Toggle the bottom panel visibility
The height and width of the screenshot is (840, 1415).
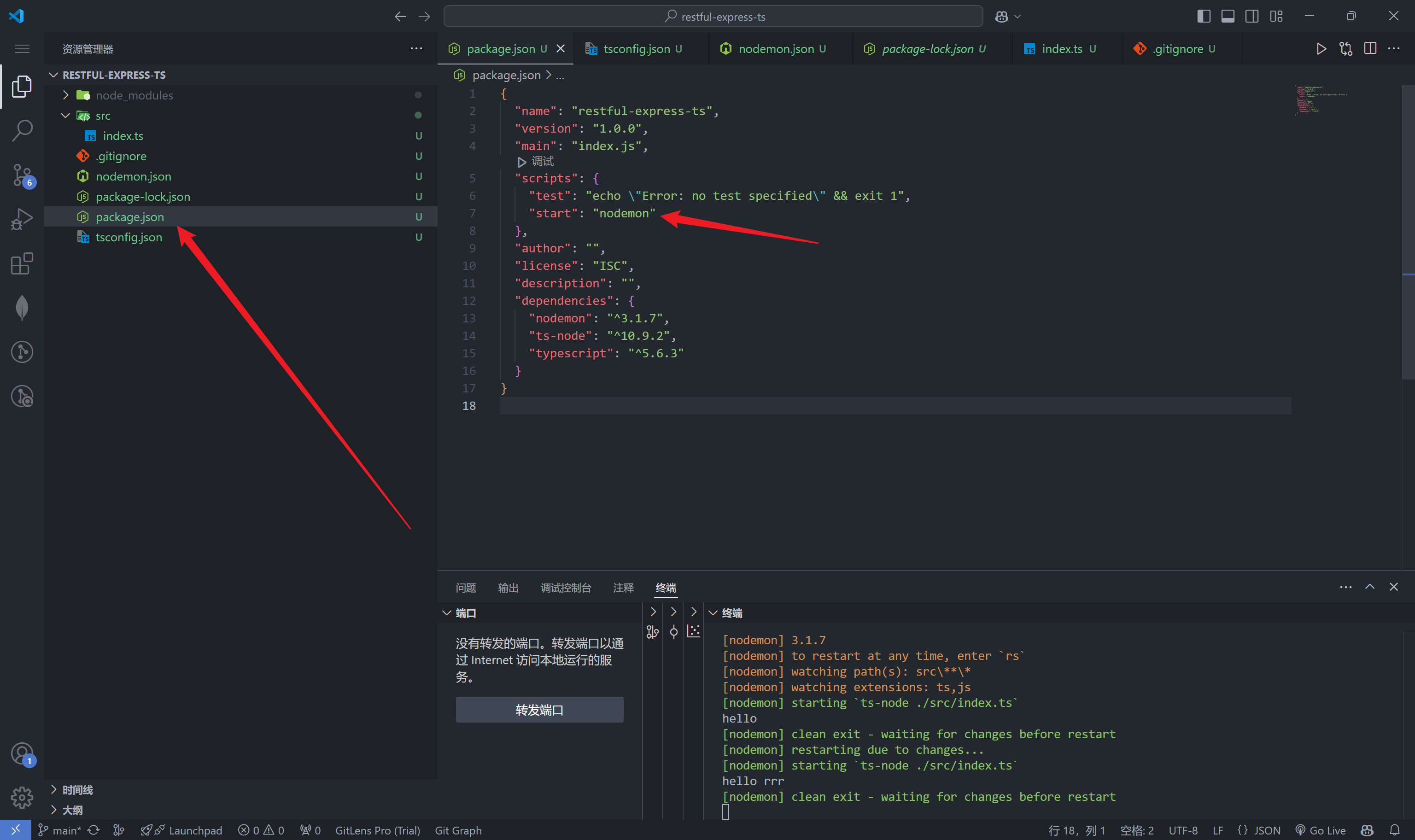coord(1228,17)
